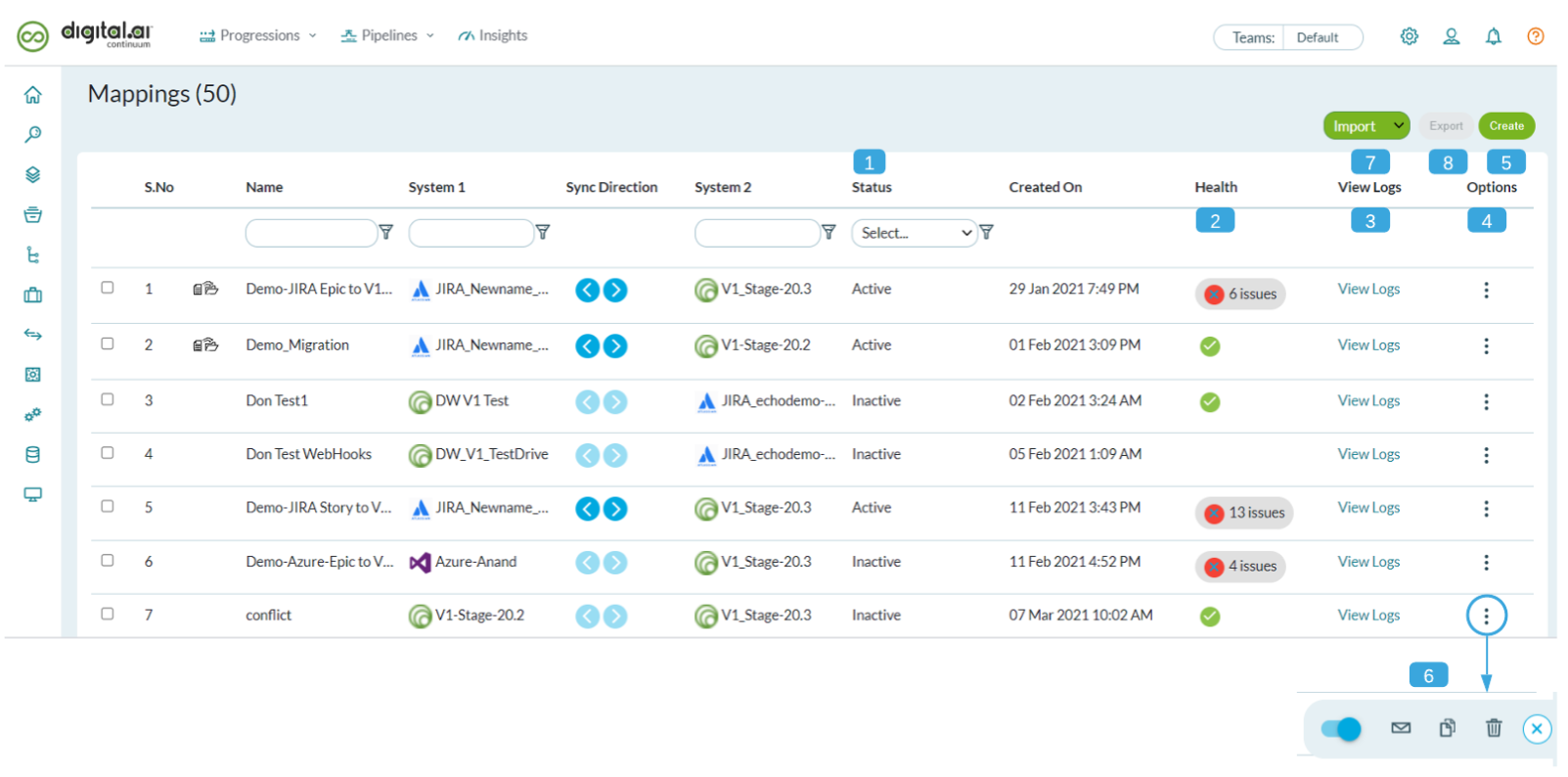Tick checkbox for row 1 Demo-JIRA Epic
This screenshot has width=1568, height=777.
[108, 288]
